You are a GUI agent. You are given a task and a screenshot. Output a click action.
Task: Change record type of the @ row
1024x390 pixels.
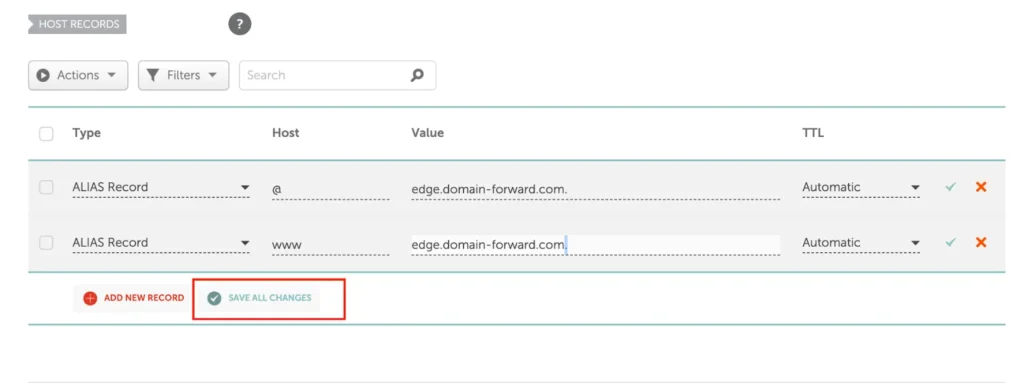click(161, 188)
